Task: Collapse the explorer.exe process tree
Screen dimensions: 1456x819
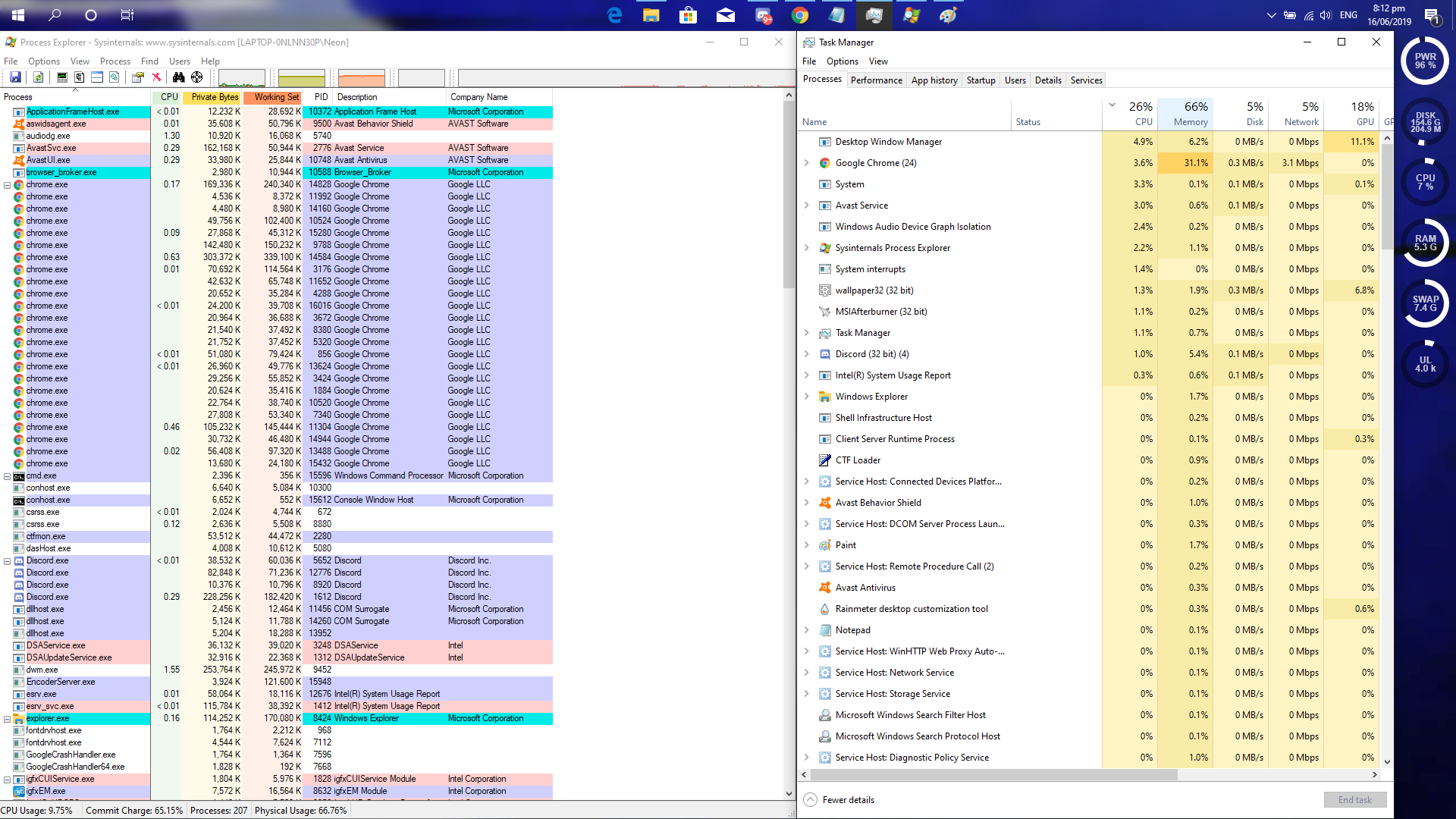Action: tap(8, 718)
